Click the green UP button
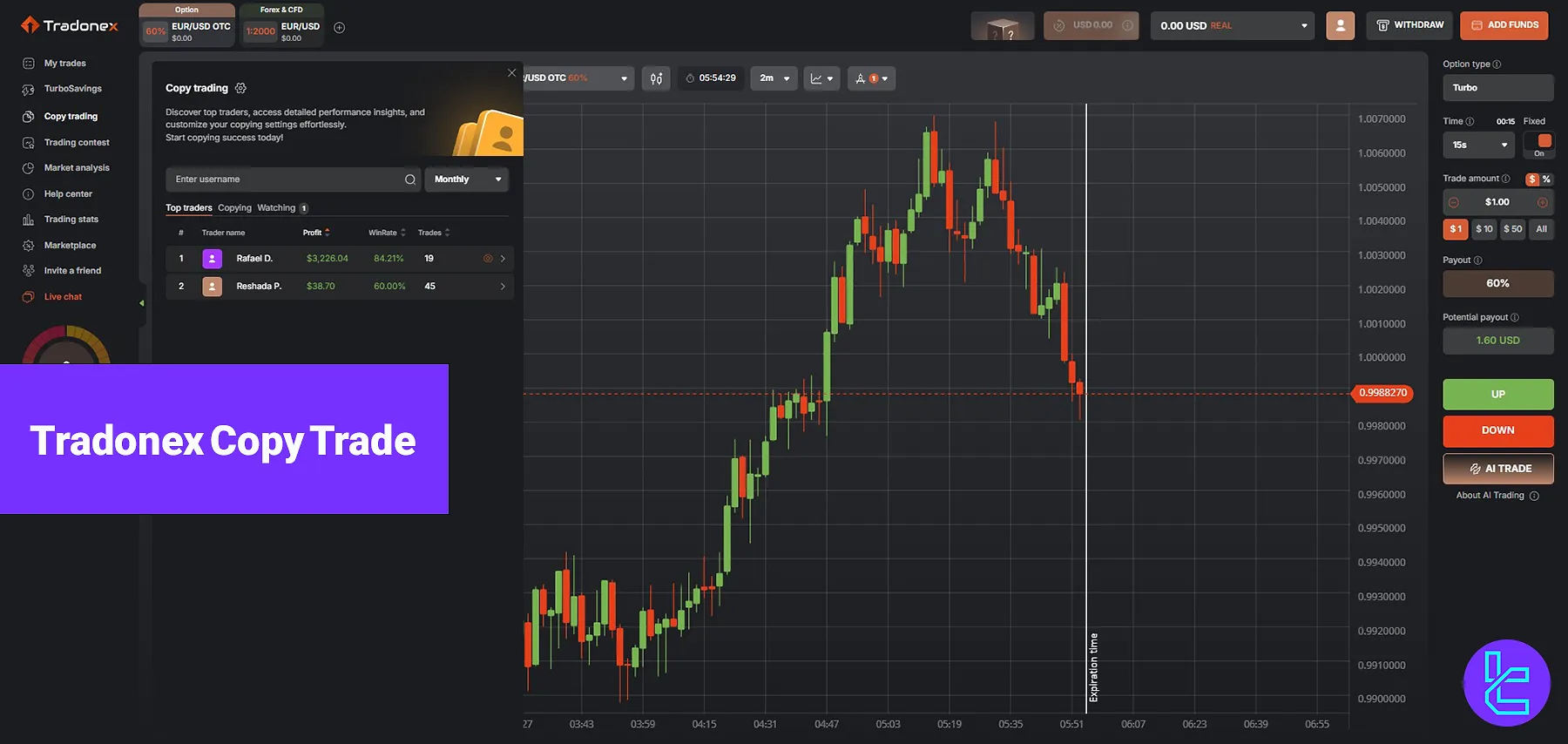The image size is (1568, 744). [1498, 395]
